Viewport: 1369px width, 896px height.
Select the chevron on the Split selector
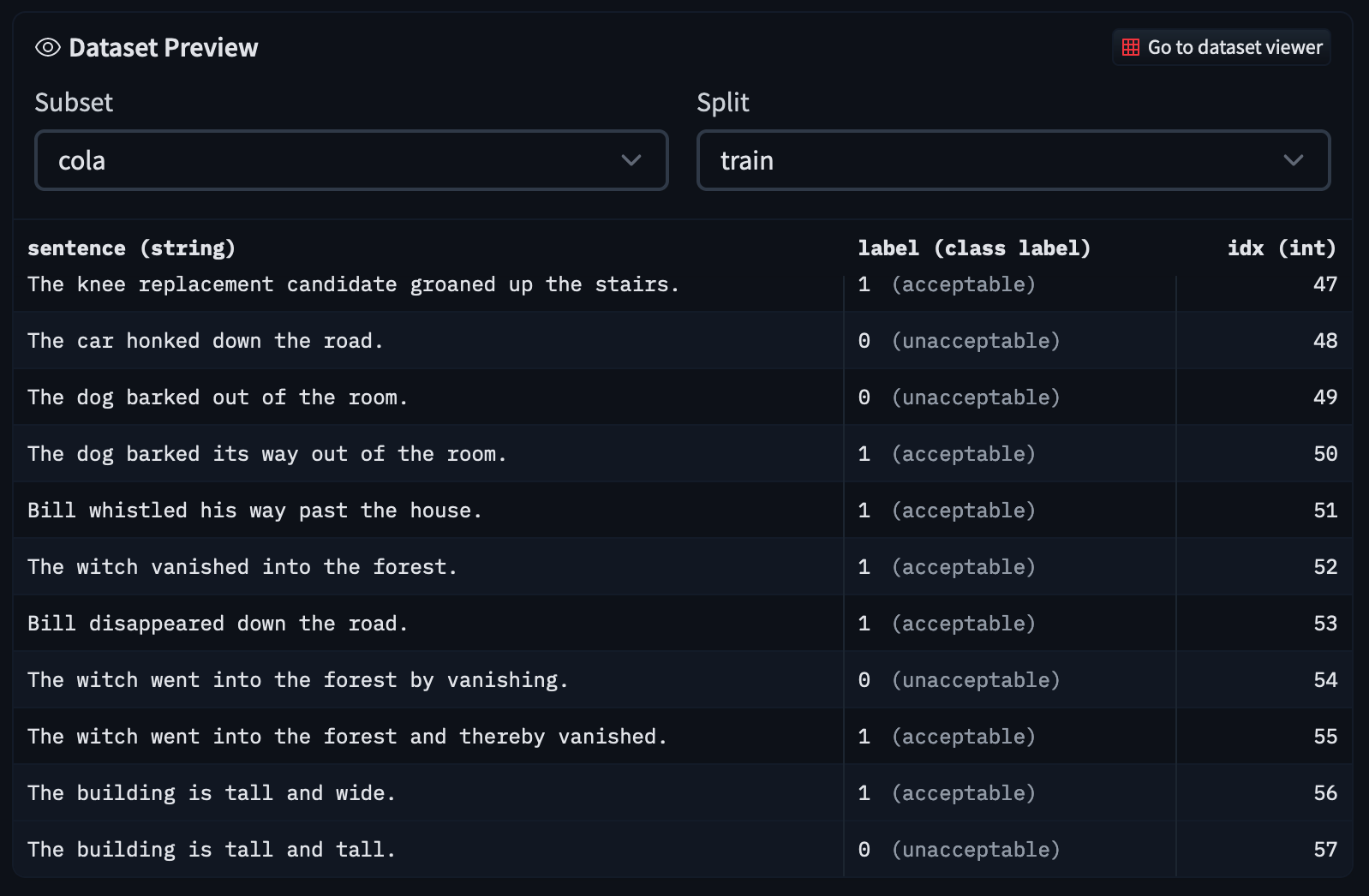coord(1294,160)
